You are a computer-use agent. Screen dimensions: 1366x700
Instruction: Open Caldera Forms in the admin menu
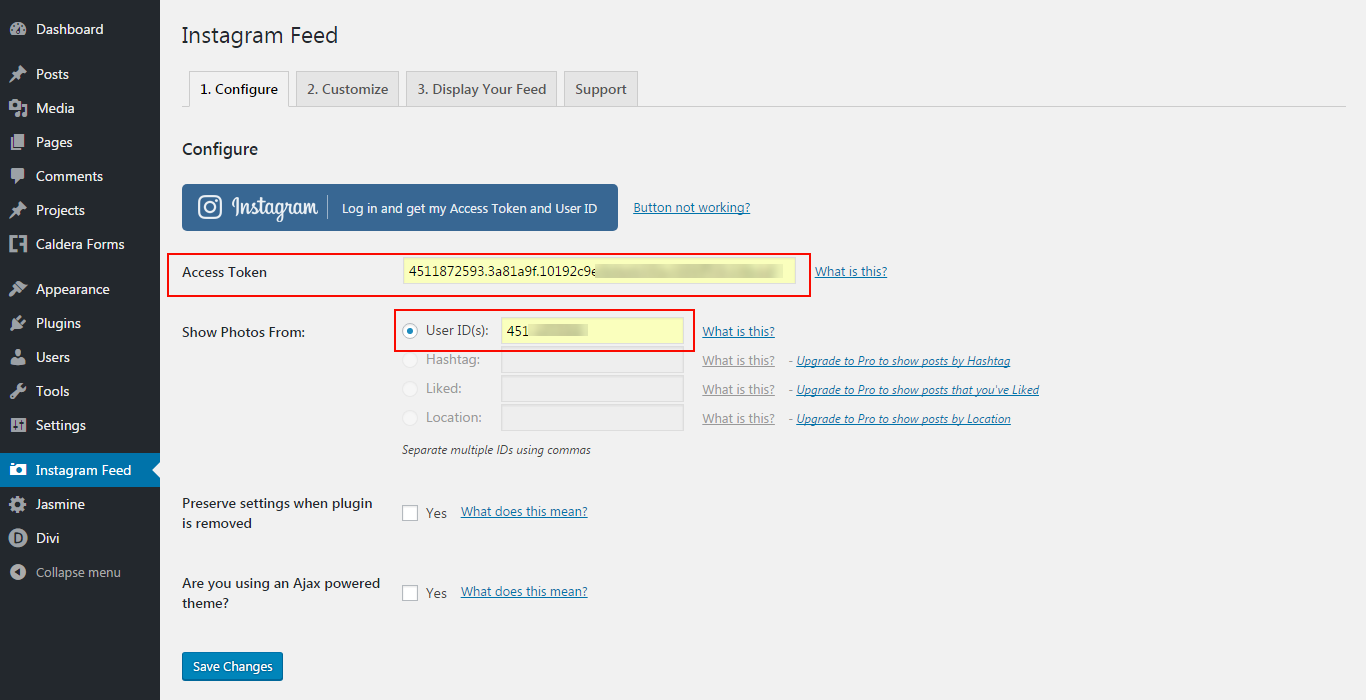80,244
